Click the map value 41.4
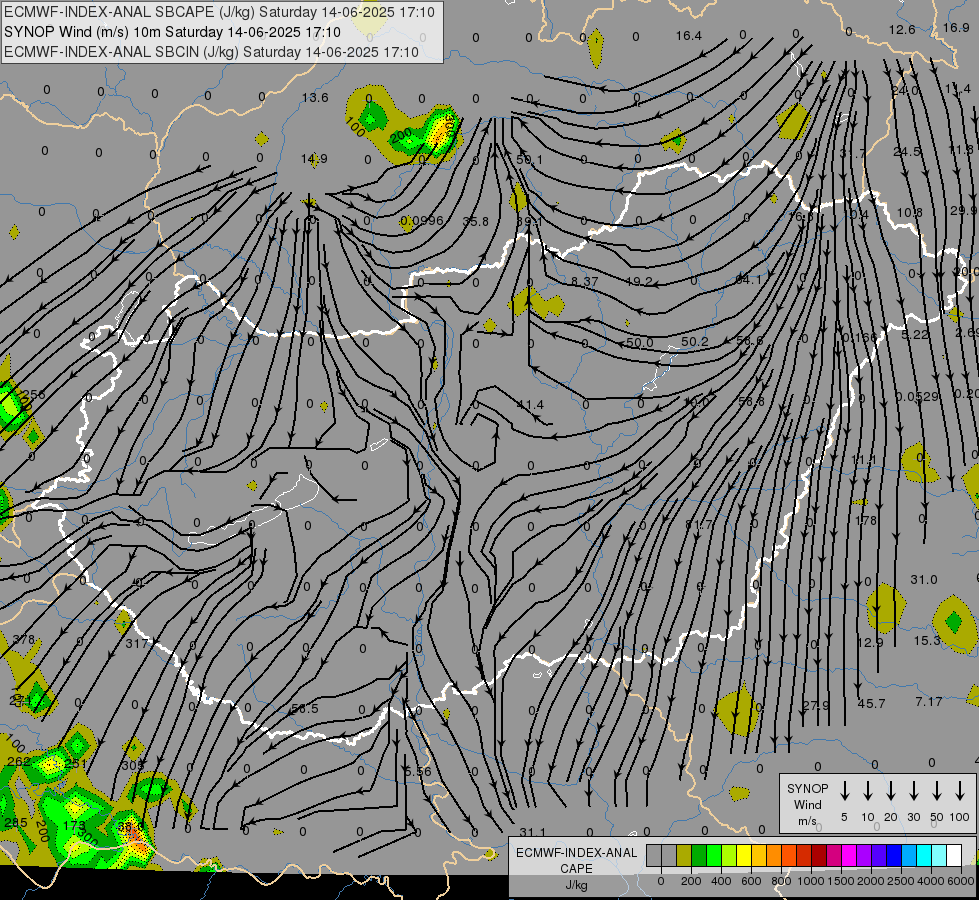Image resolution: width=979 pixels, height=900 pixels. [531, 405]
